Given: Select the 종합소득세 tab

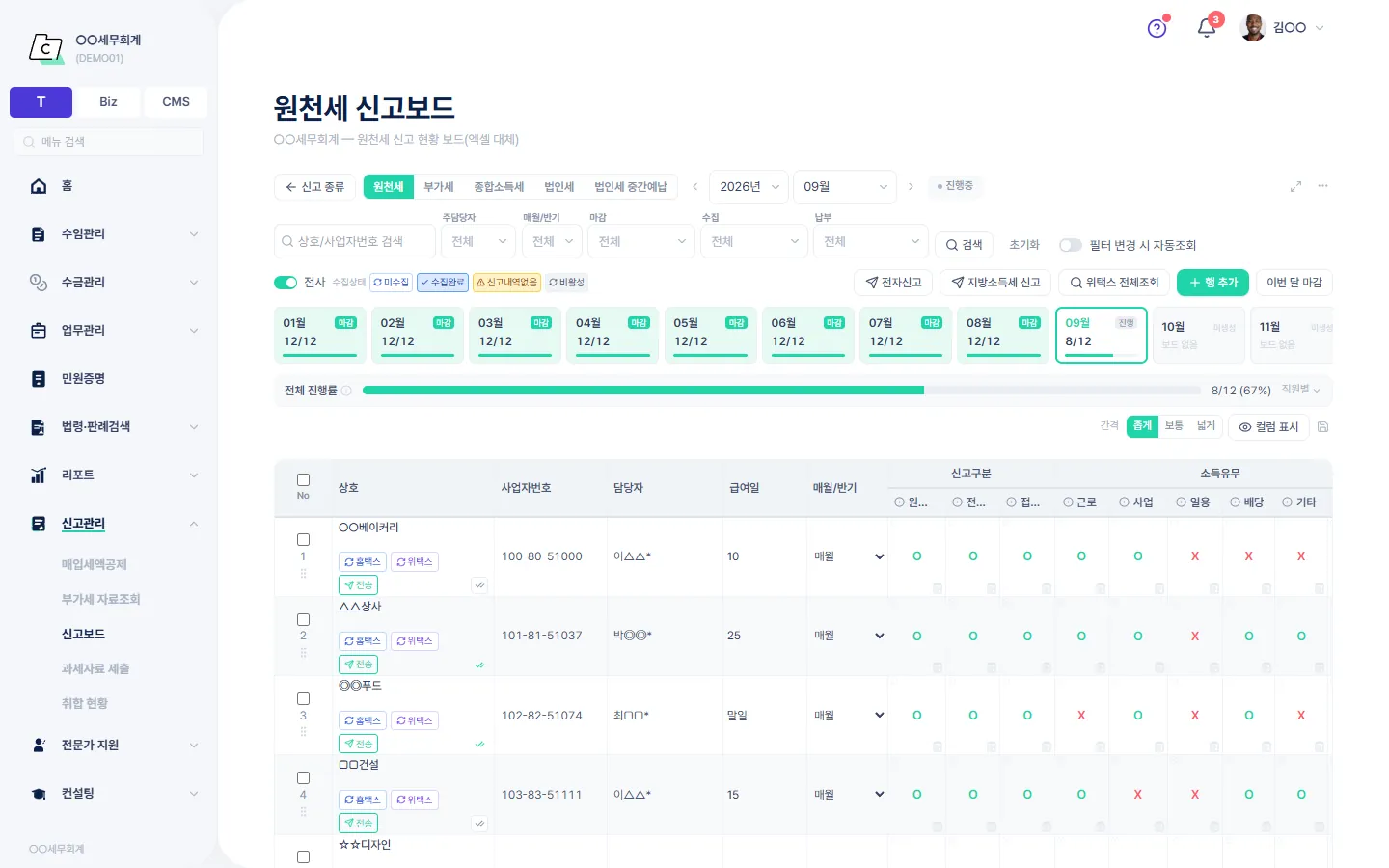Looking at the screenshot, I should 499,187.
